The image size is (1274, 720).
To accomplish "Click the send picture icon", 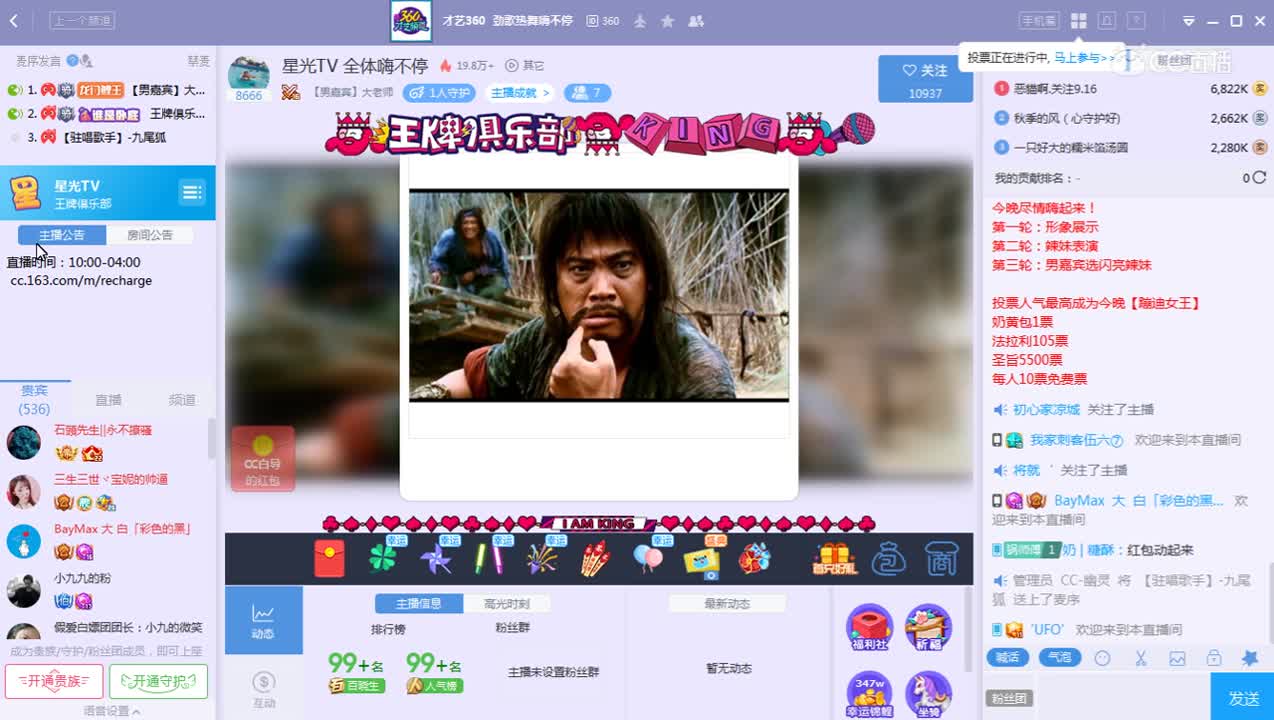I will [1177, 658].
